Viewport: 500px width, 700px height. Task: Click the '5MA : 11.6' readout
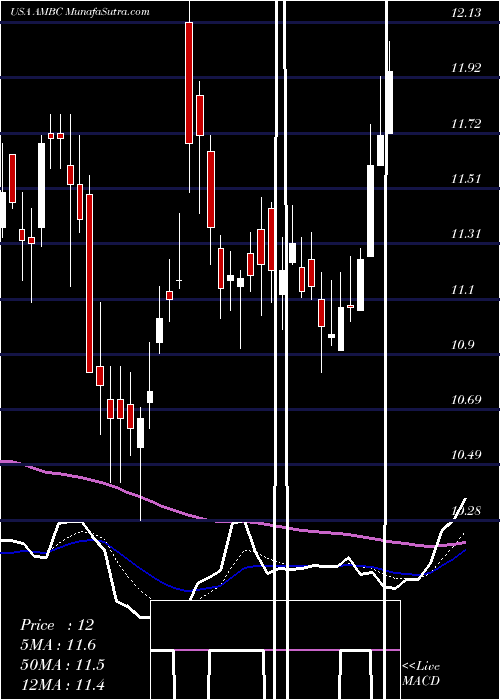pyautogui.click(x=58, y=645)
